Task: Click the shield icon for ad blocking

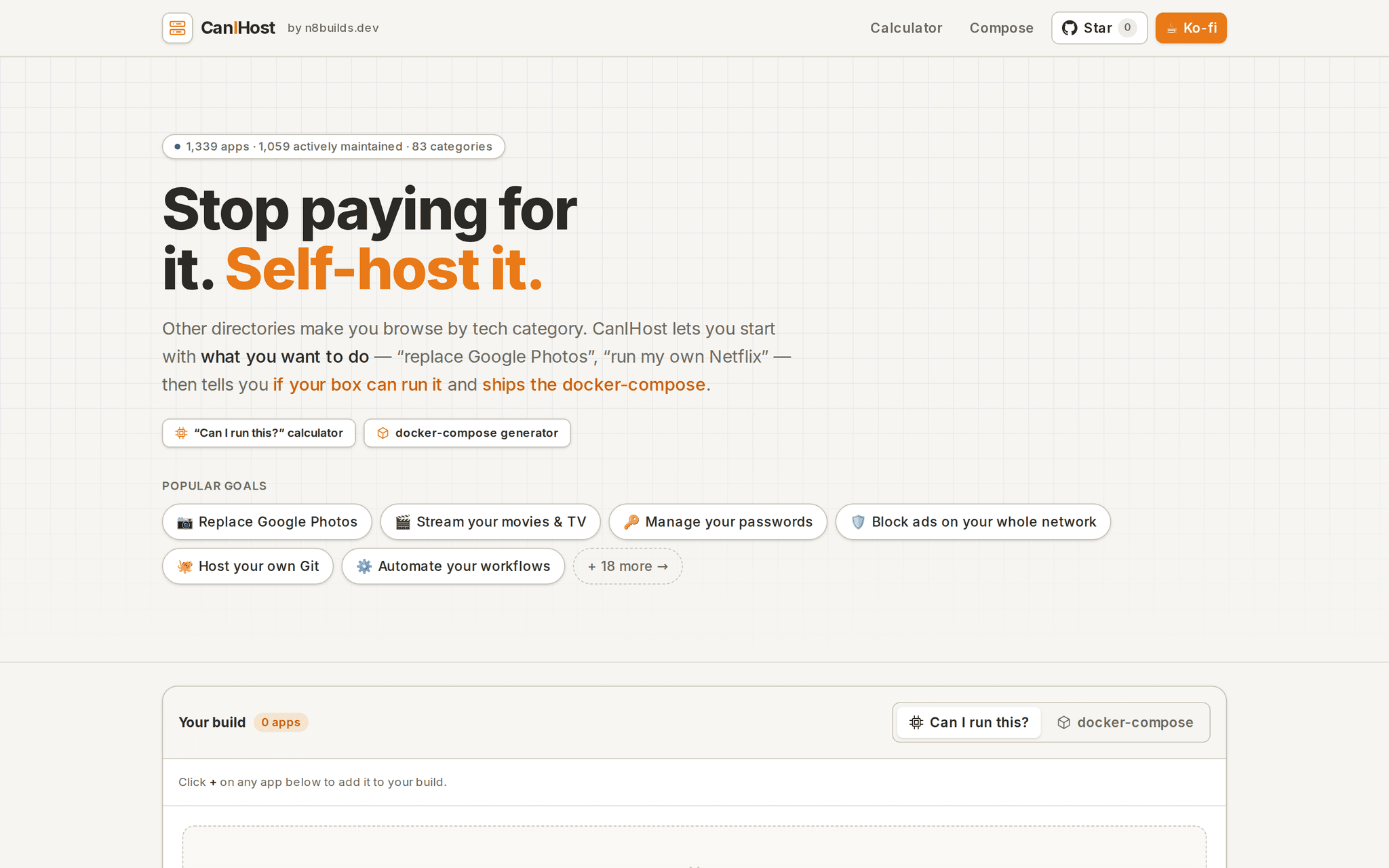Action: coord(858,522)
